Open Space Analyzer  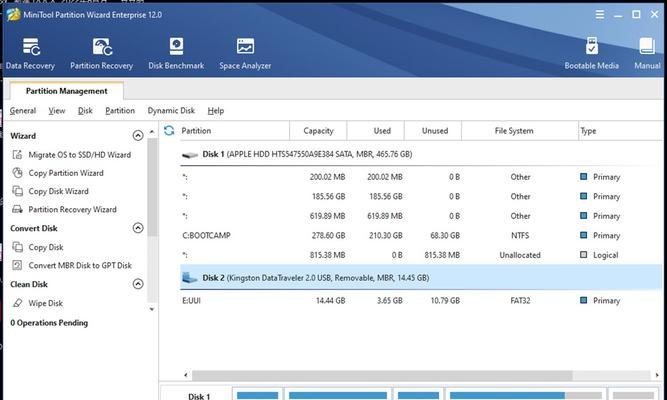point(245,53)
